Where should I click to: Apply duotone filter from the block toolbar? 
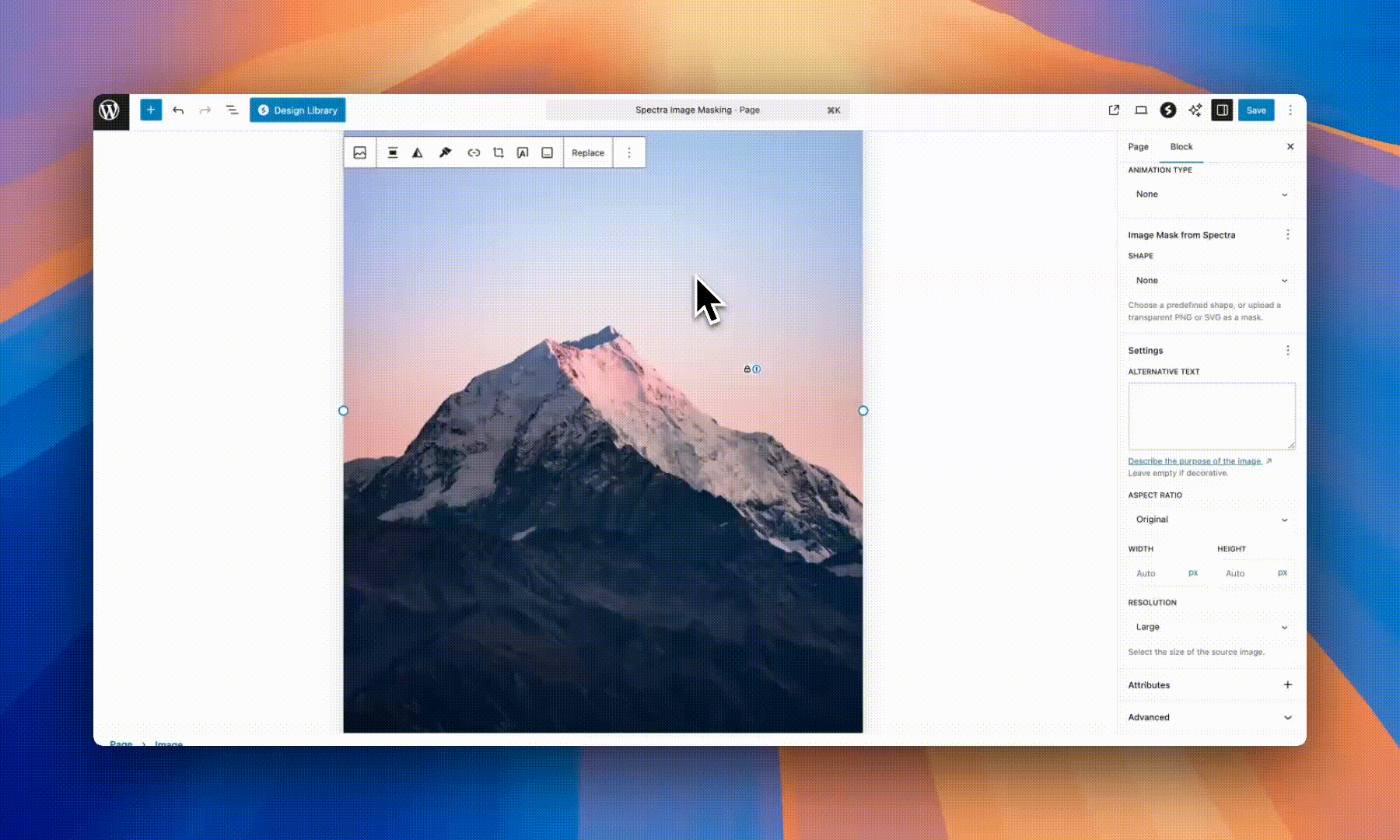[418, 153]
